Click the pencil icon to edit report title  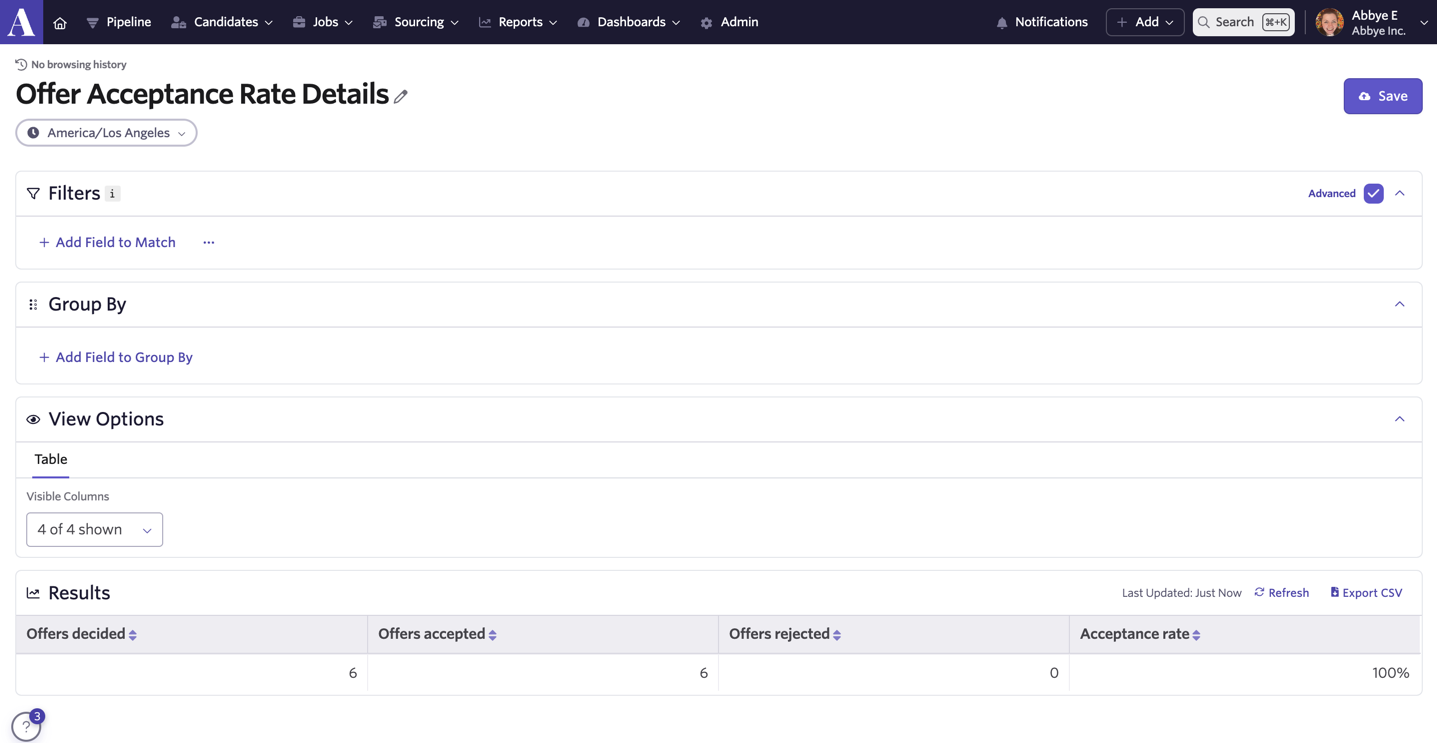click(x=401, y=96)
